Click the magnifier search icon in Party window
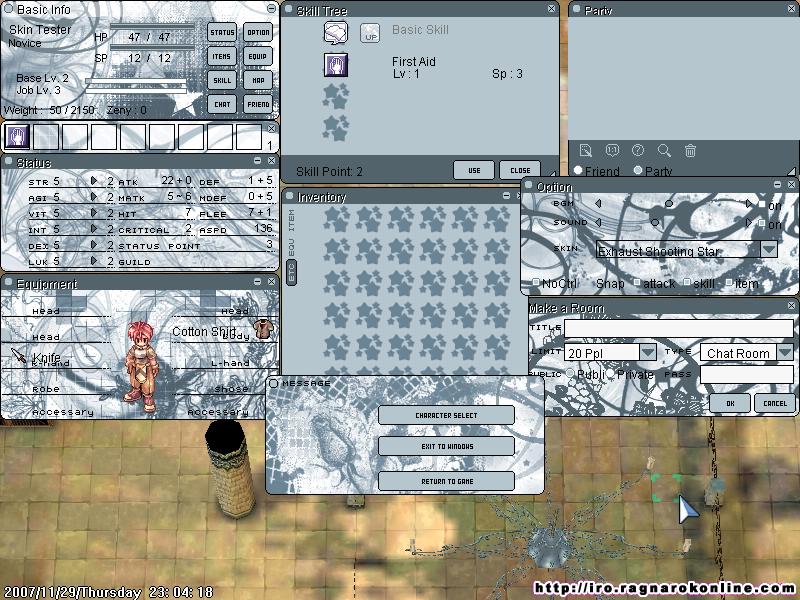Viewport: 800px width, 600px height. [x=664, y=151]
